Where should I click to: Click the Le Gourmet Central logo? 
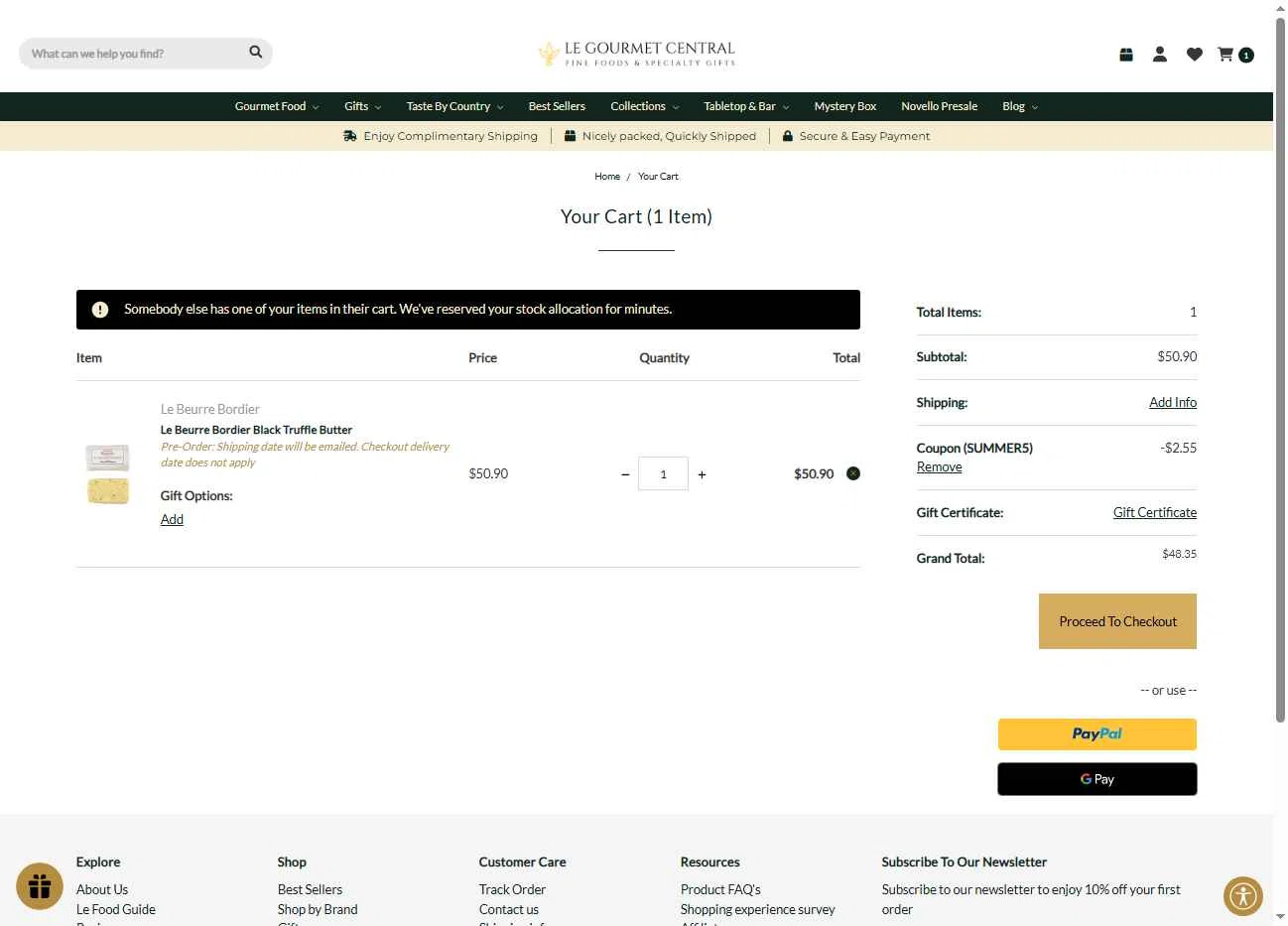tap(636, 54)
